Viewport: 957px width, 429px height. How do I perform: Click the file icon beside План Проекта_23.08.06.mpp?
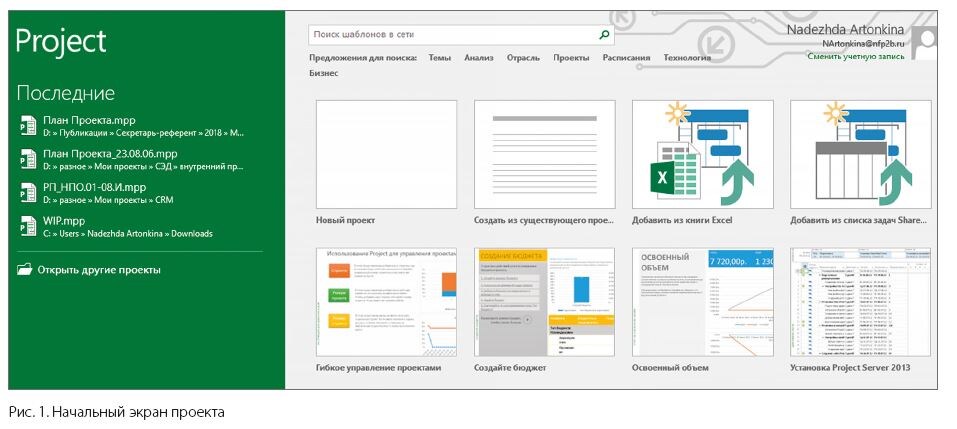point(28,159)
